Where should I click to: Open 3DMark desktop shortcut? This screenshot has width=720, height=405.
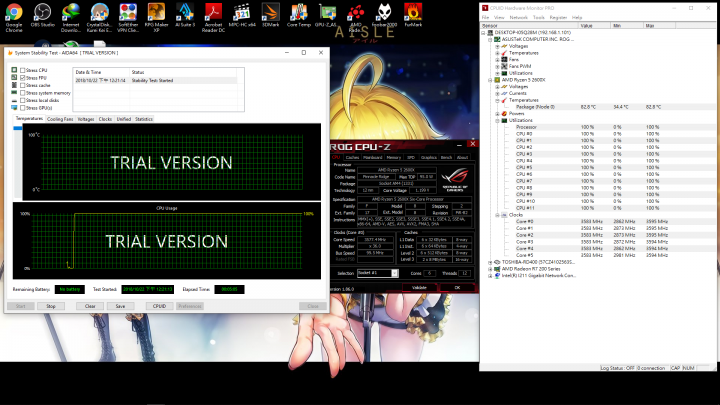point(270,15)
